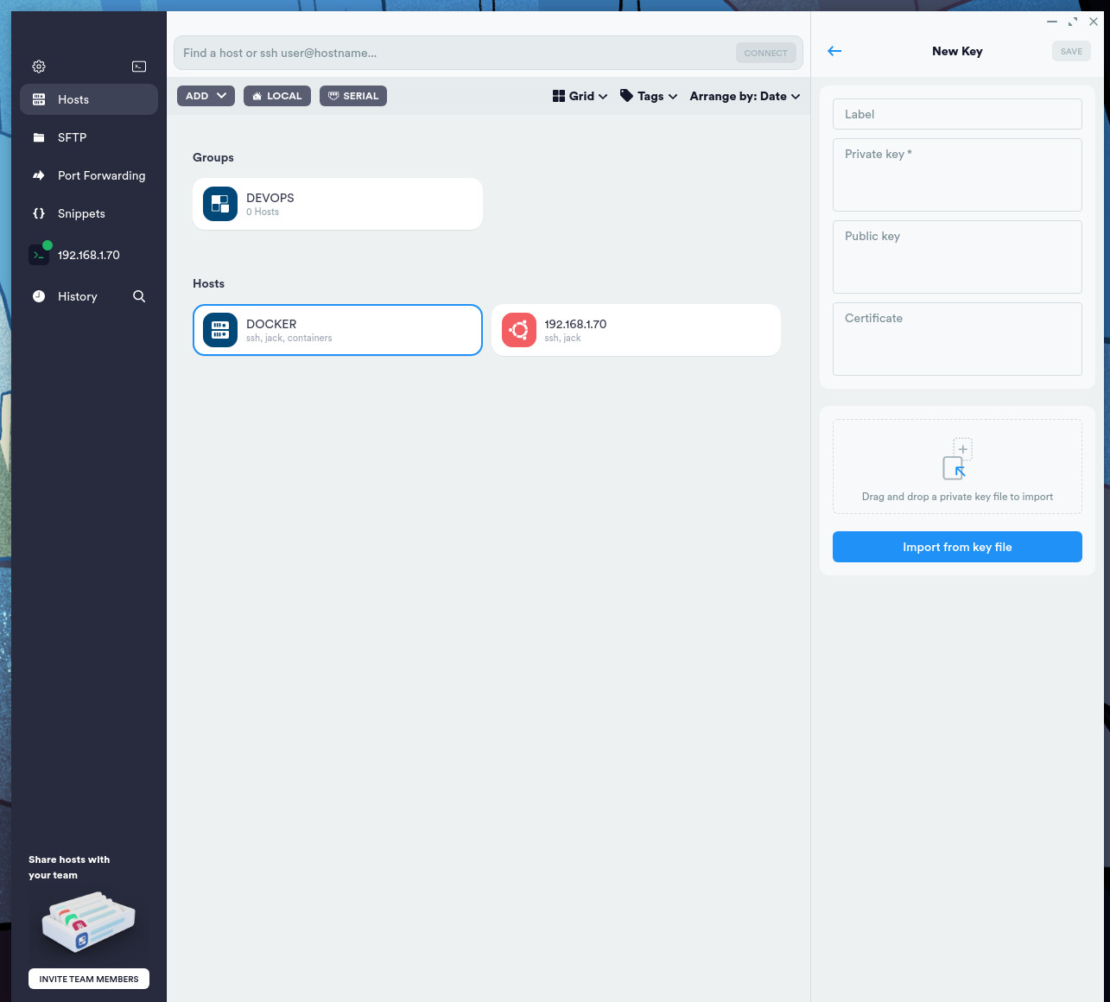
Task: Open host search with the magnifier icon
Action: (139, 296)
